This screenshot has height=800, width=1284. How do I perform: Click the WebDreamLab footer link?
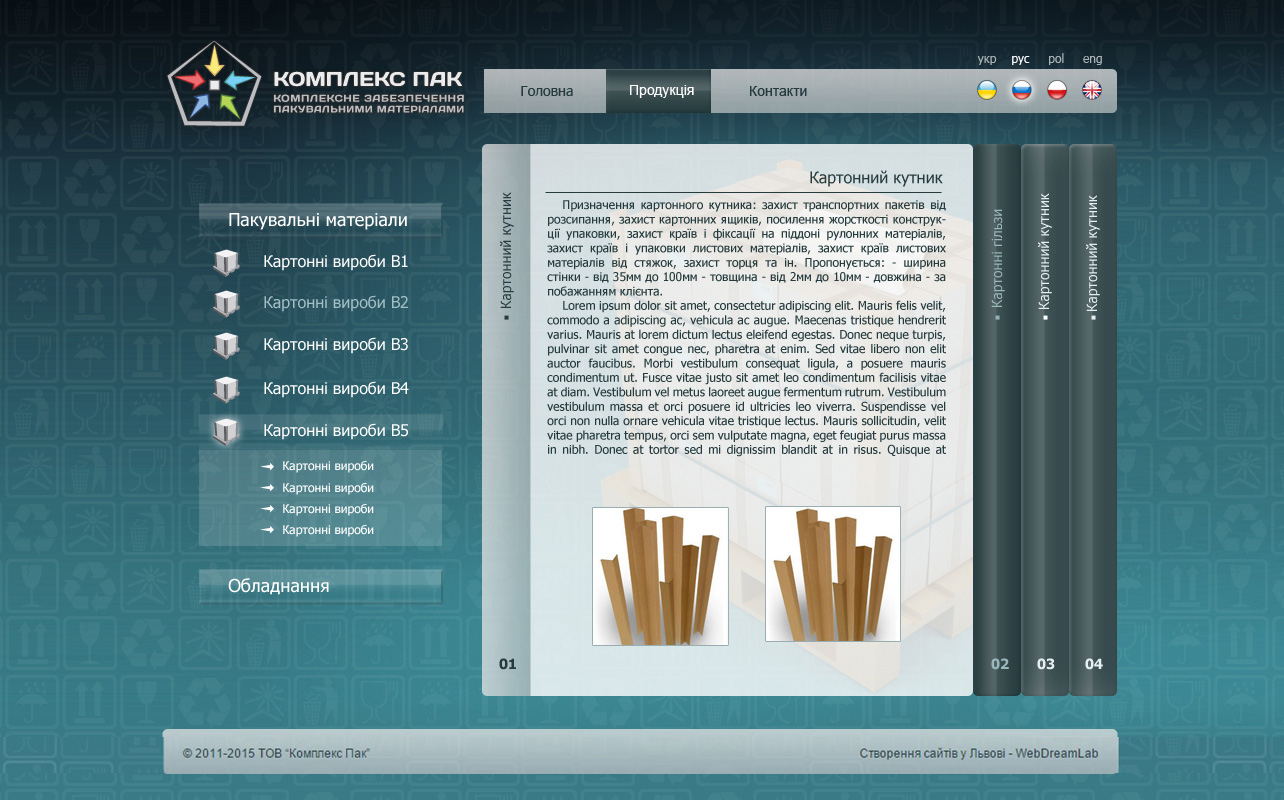click(1056, 753)
